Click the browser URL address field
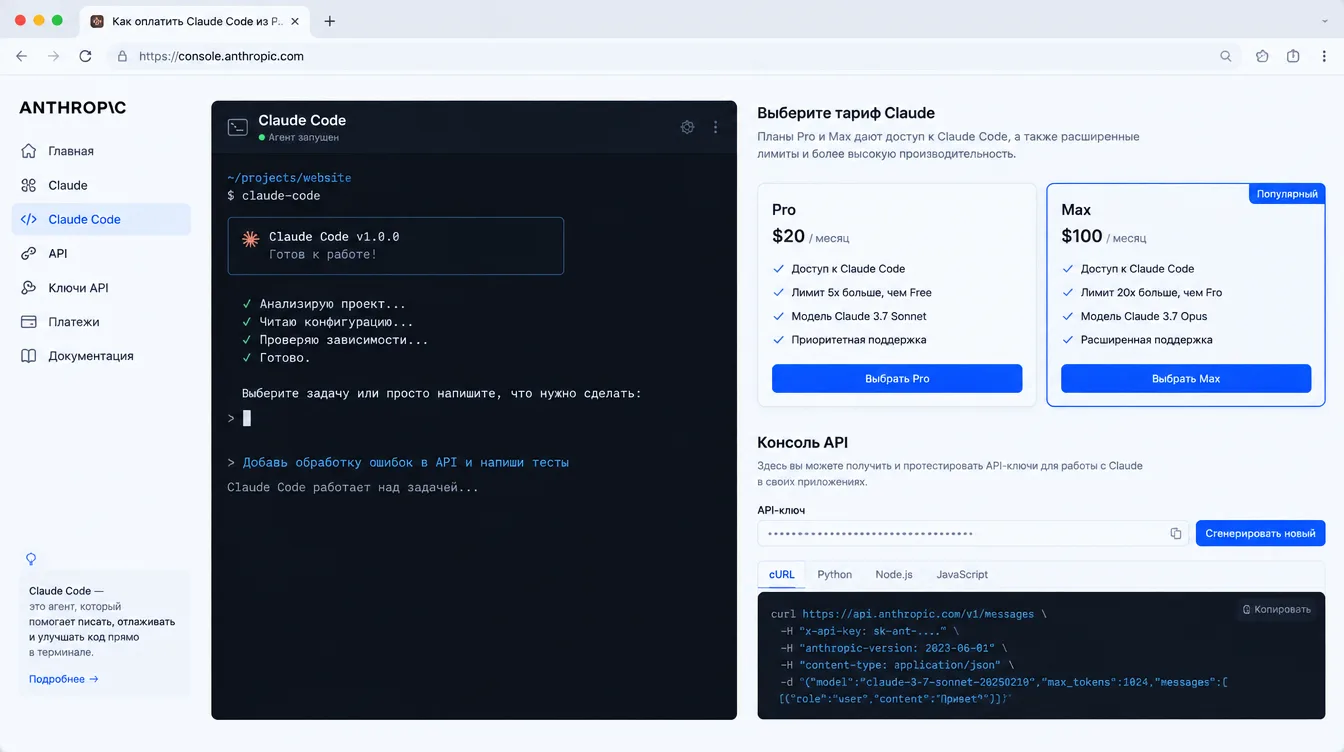The width and height of the screenshot is (1344, 752). [675, 56]
